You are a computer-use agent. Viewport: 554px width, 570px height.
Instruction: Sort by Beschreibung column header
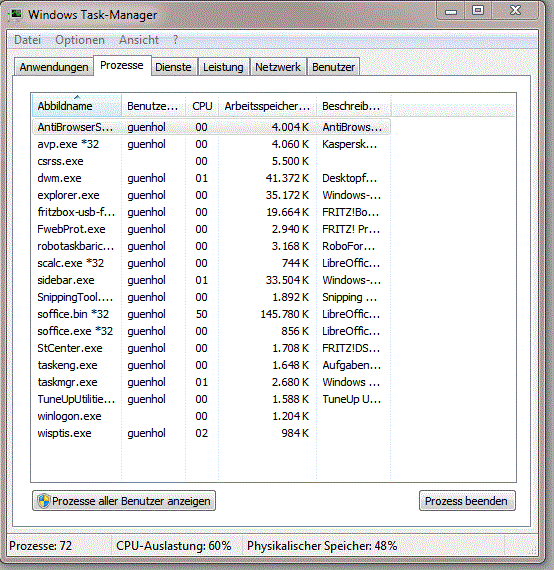pyautogui.click(x=354, y=106)
